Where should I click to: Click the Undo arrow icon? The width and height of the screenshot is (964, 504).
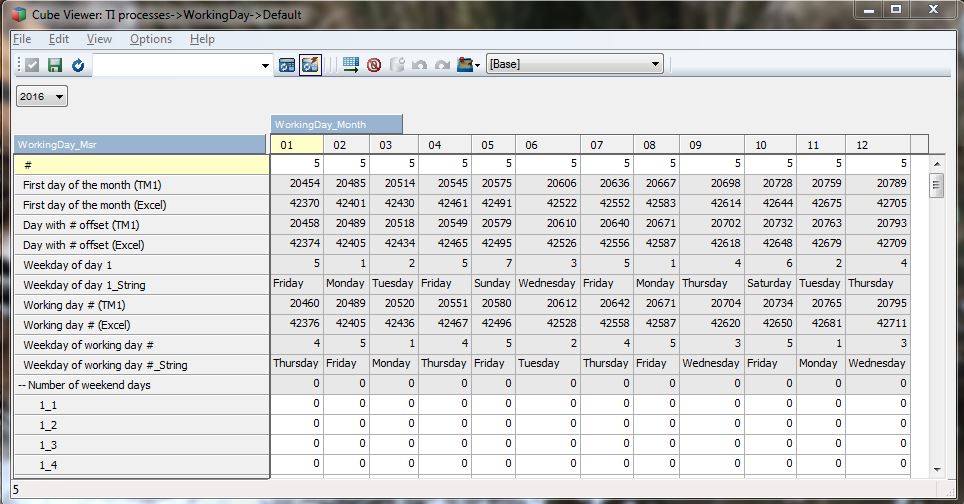click(419, 65)
